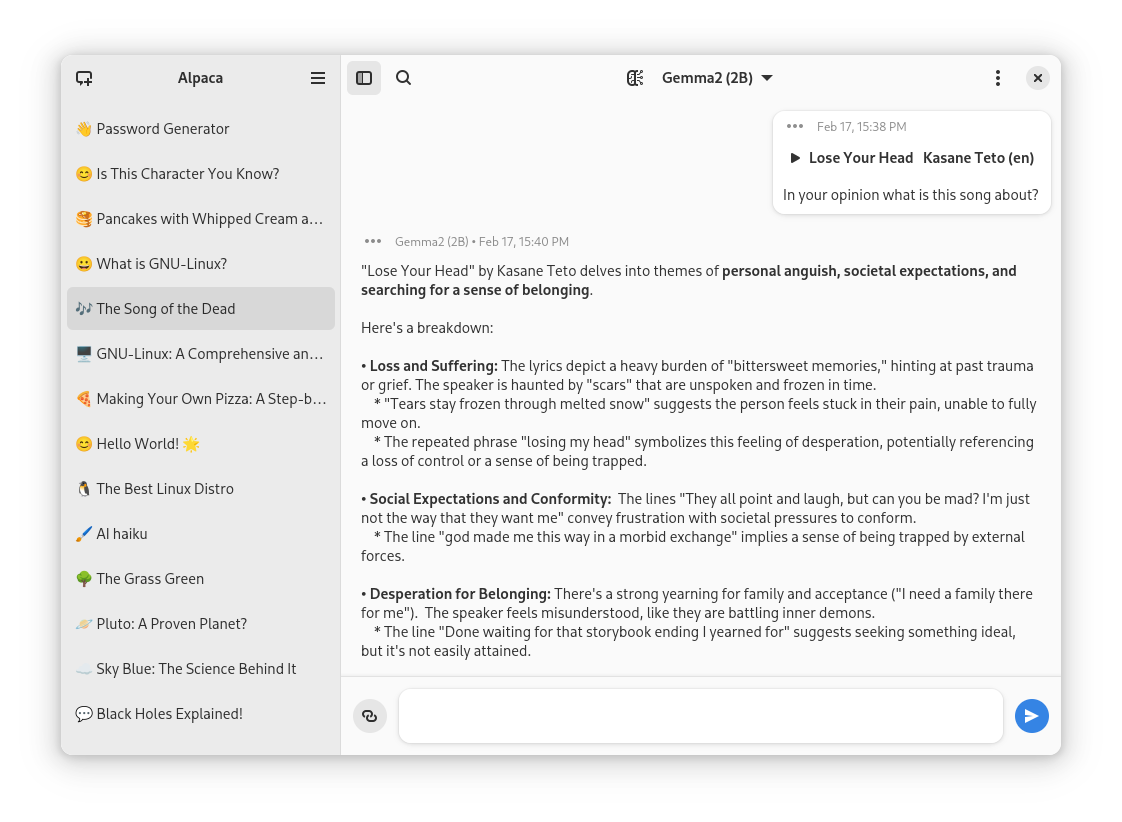
Task: Open the What is GNU-Linux? chat
Action: [201, 264]
